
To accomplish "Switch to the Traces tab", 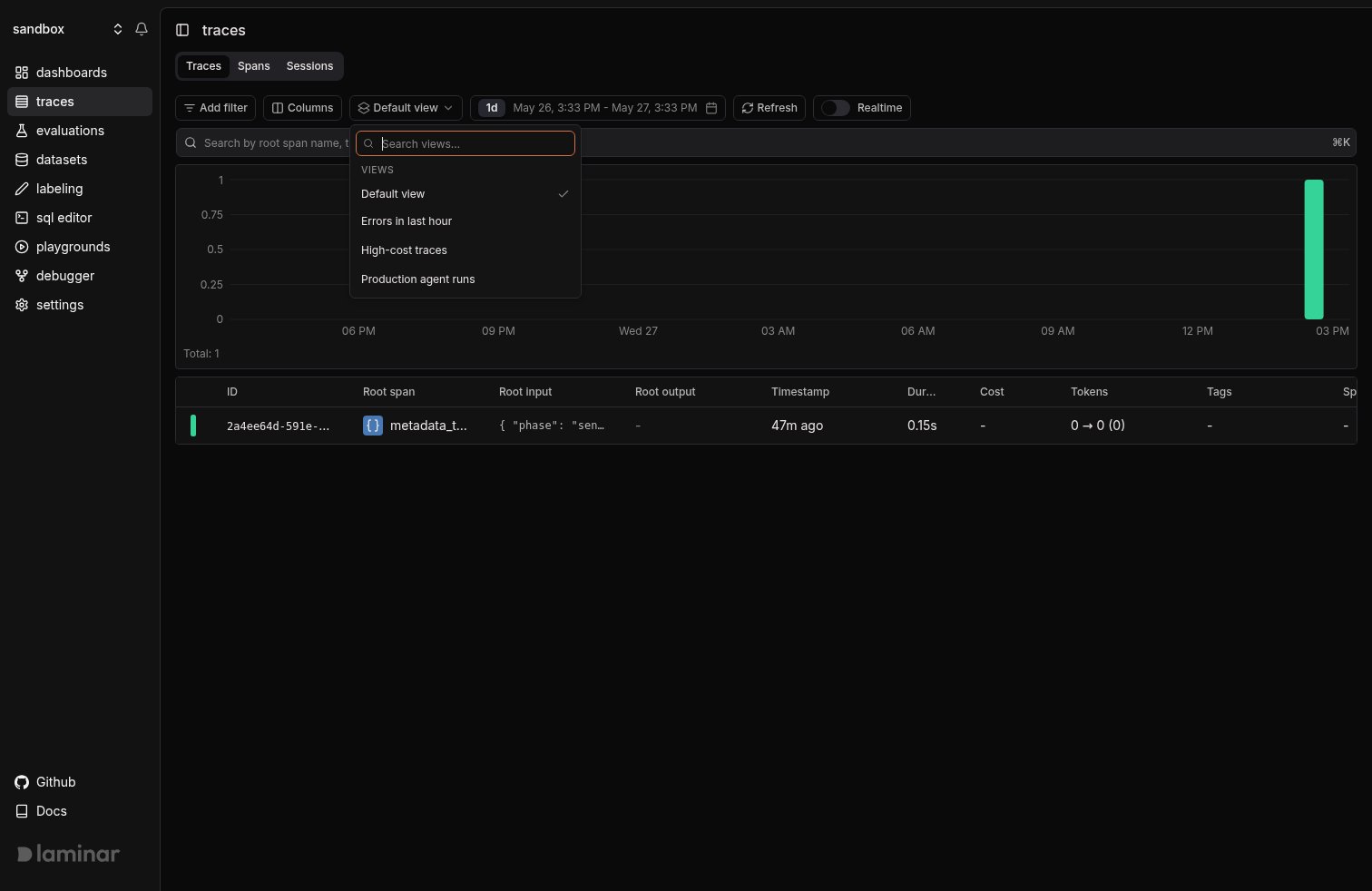I will 203,66.
